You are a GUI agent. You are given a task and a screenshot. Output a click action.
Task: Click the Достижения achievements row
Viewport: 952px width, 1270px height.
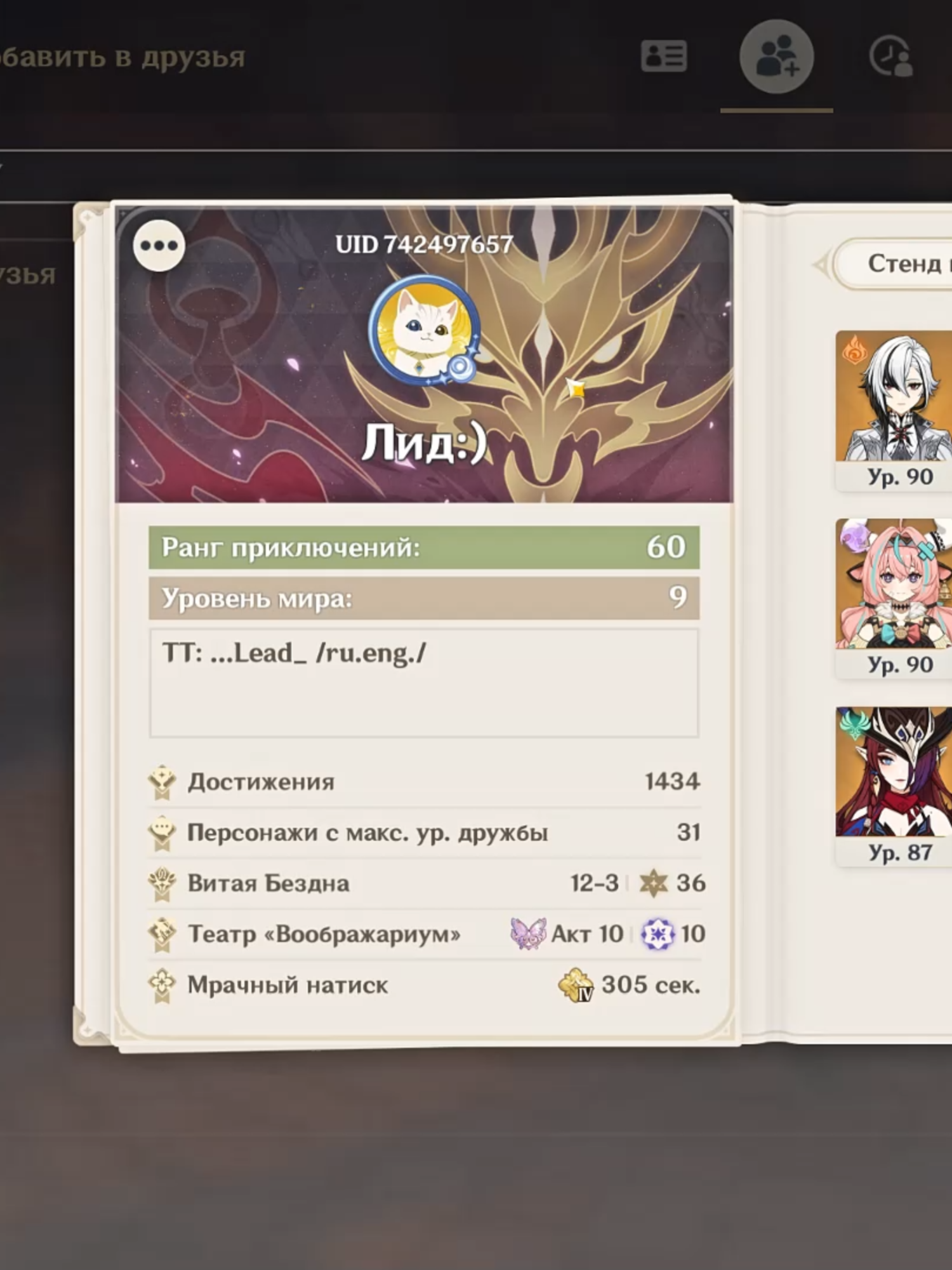pyautogui.click(x=424, y=782)
